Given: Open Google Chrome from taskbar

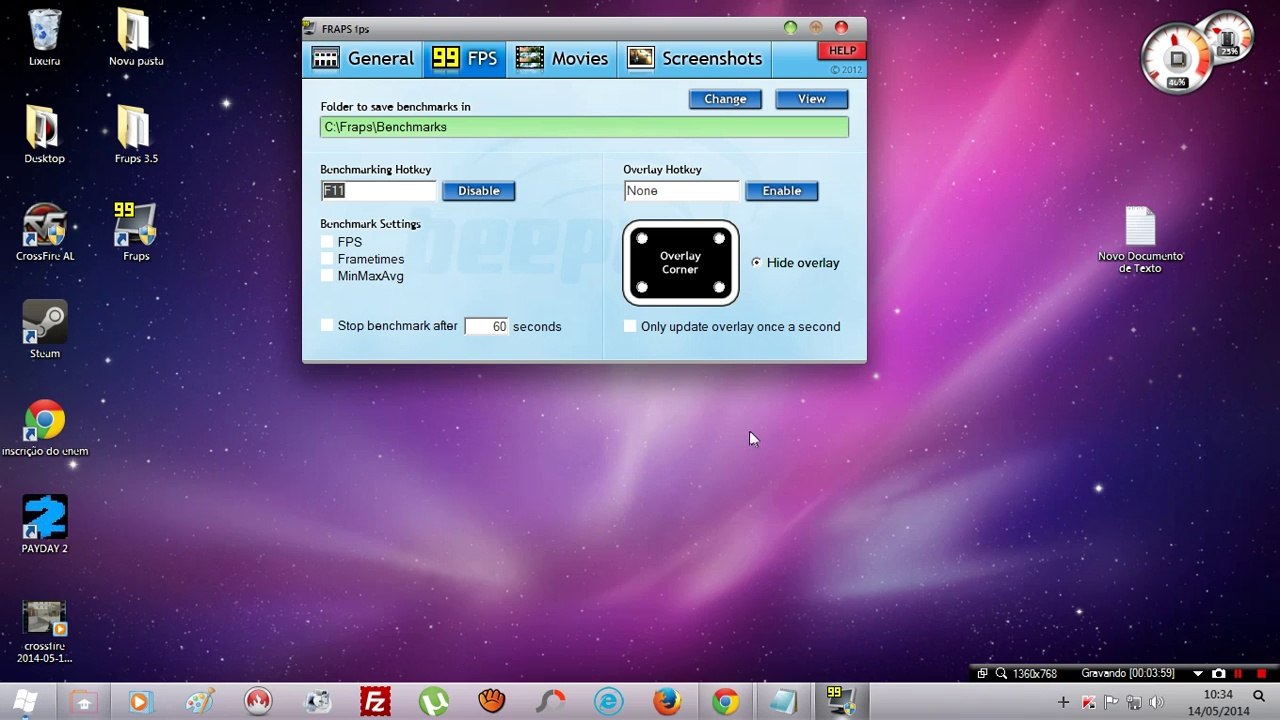Looking at the screenshot, I should [725, 702].
